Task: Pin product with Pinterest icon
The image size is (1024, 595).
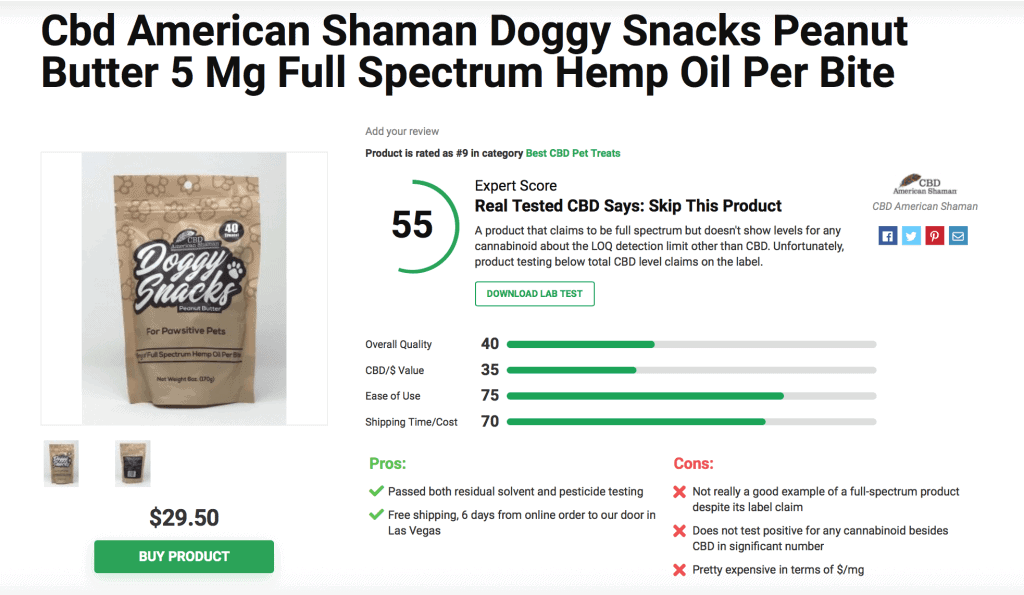Action: pos(935,236)
